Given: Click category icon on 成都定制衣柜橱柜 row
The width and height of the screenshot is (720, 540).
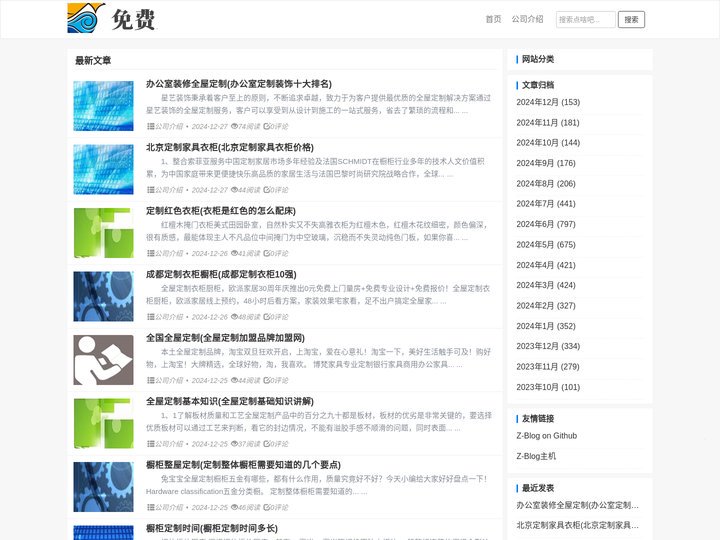Looking at the screenshot, I should (150, 317).
